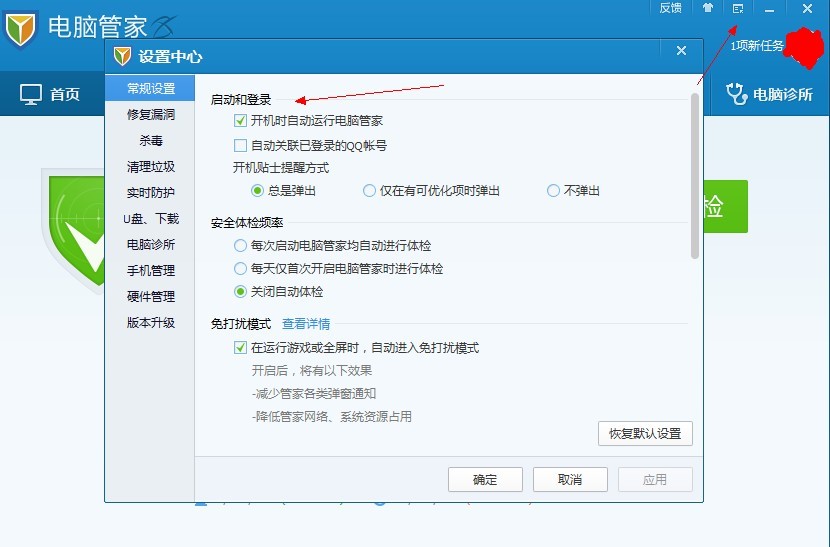Screen dimensions: 830x547
Task: Click the 减少管家各类弹窗通知 text
Action: click(314, 393)
